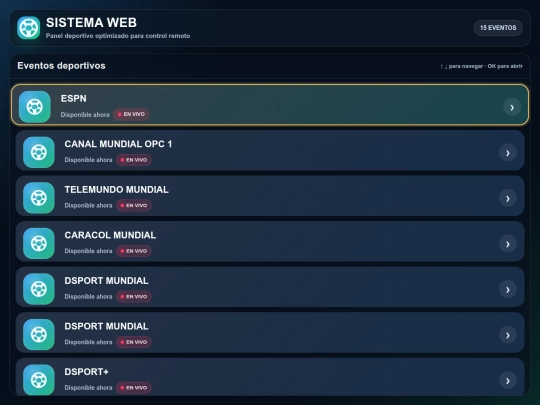Viewport: 540px width, 405px height.
Task: Click 'Disponible ahora' under TELEMUNDO MUNDIAL
Action: (89, 206)
